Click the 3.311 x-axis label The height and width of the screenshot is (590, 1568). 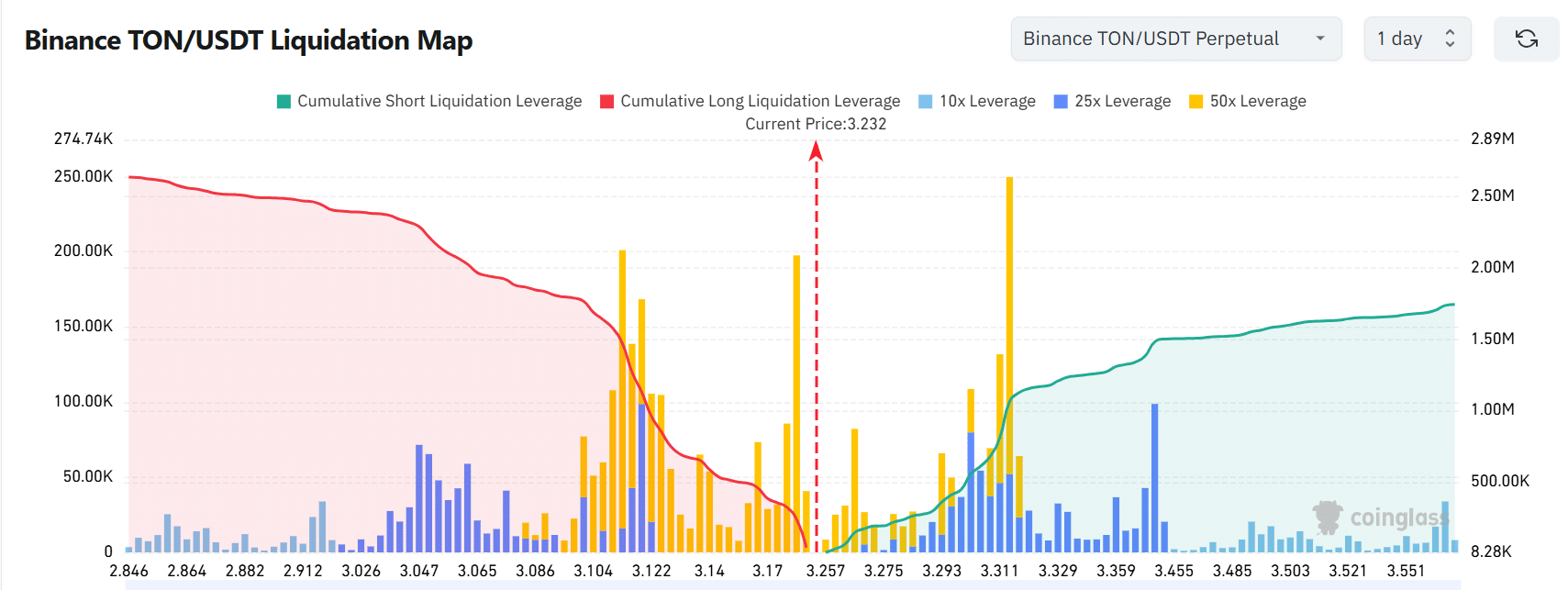coord(999,571)
